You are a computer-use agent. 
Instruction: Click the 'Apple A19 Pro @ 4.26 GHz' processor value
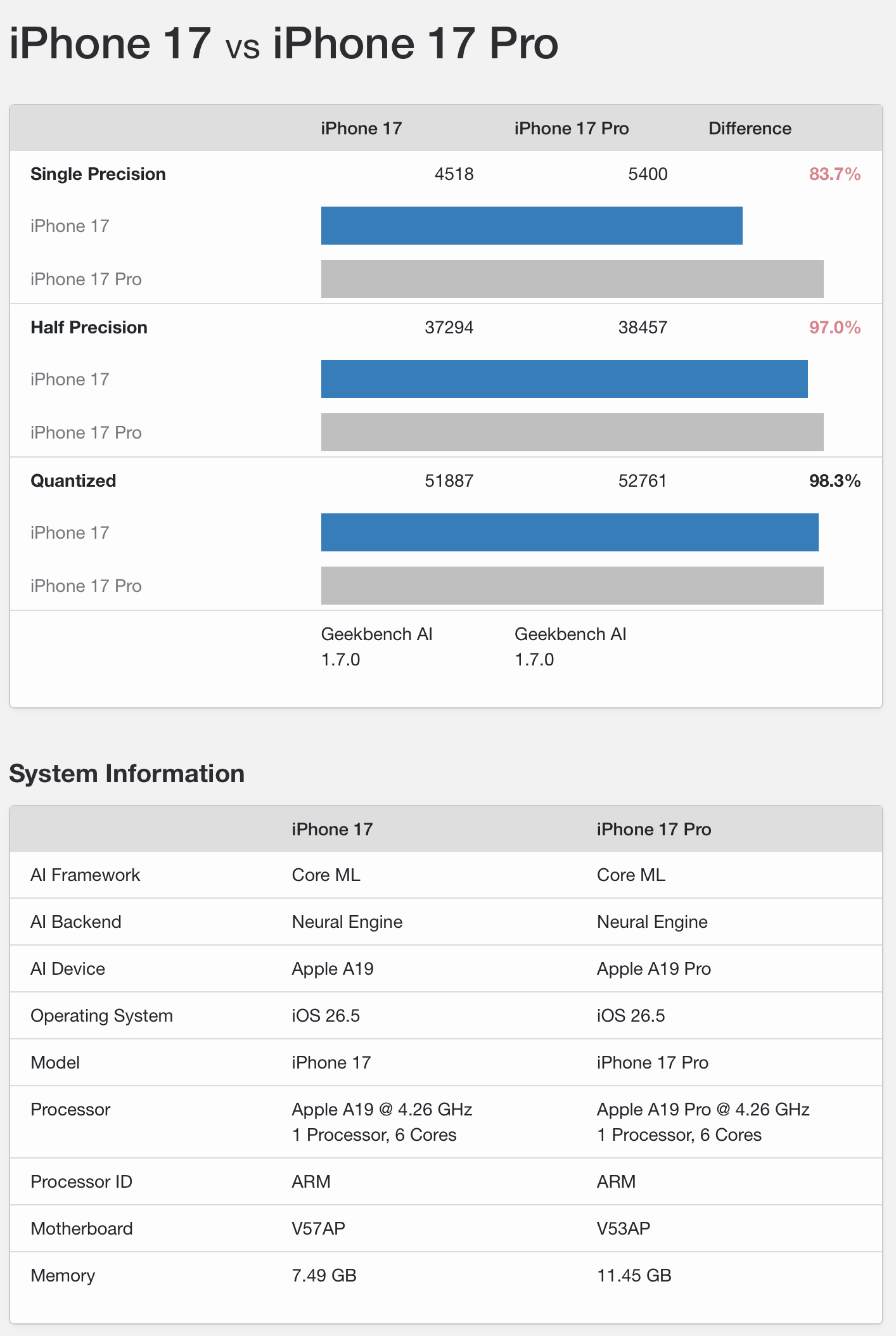(703, 1110)
